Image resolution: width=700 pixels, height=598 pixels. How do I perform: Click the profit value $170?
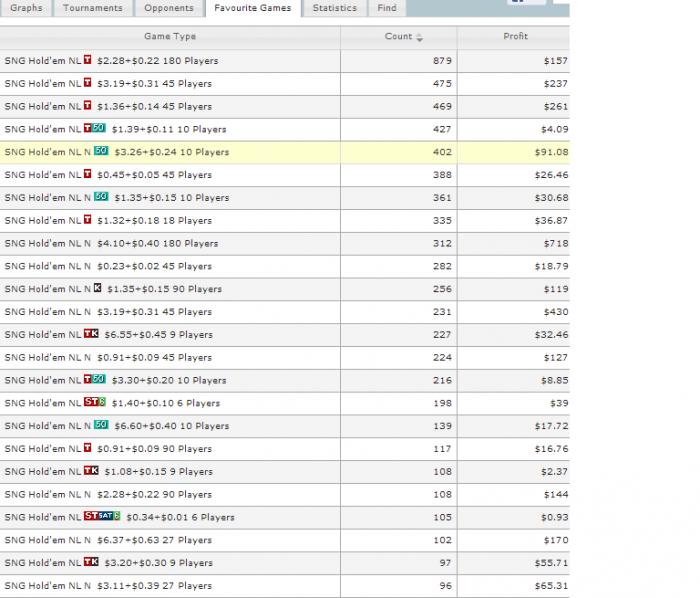(556, 540)
